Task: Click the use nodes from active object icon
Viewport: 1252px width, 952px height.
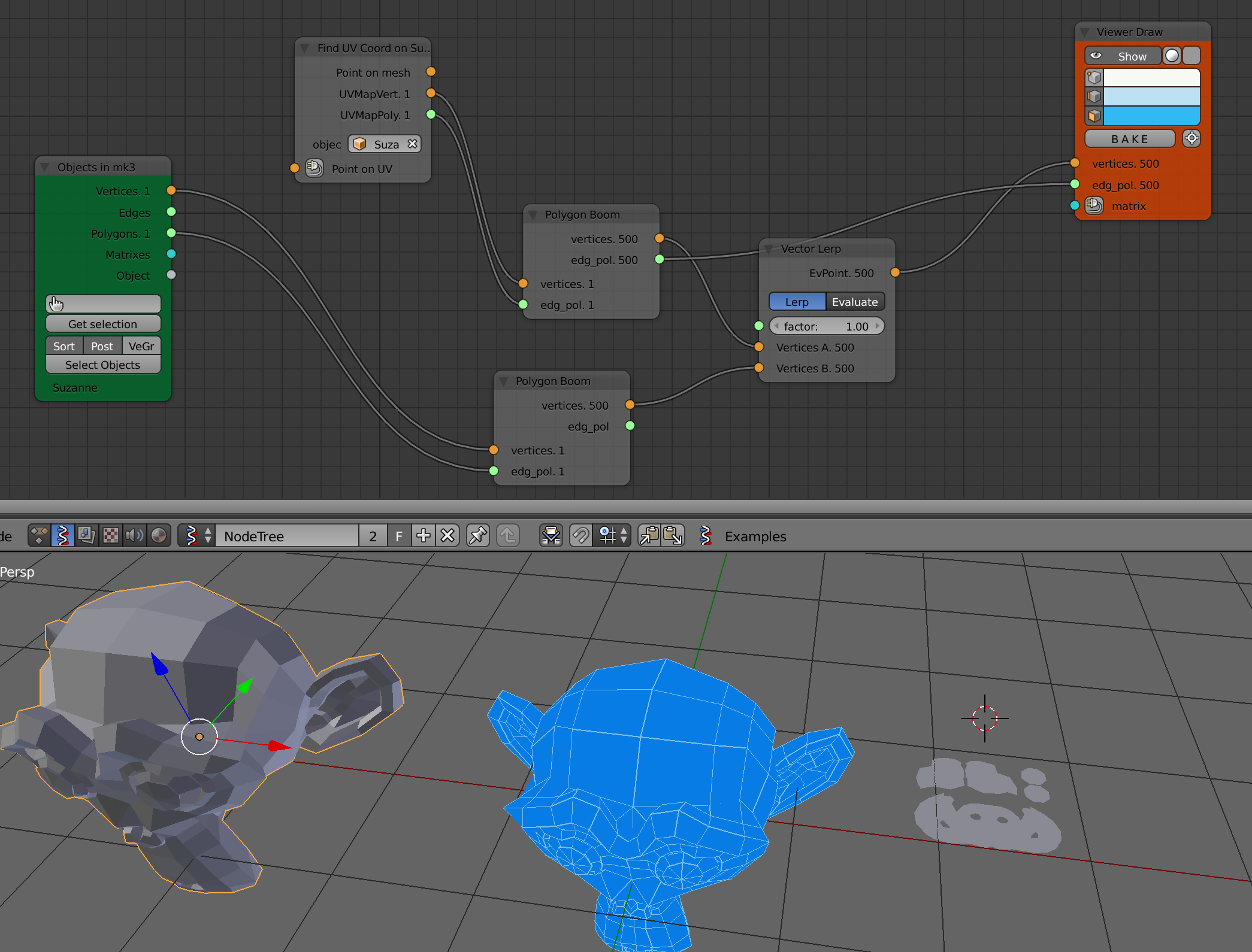Action: pyautogui.click(x=551, y=535)
